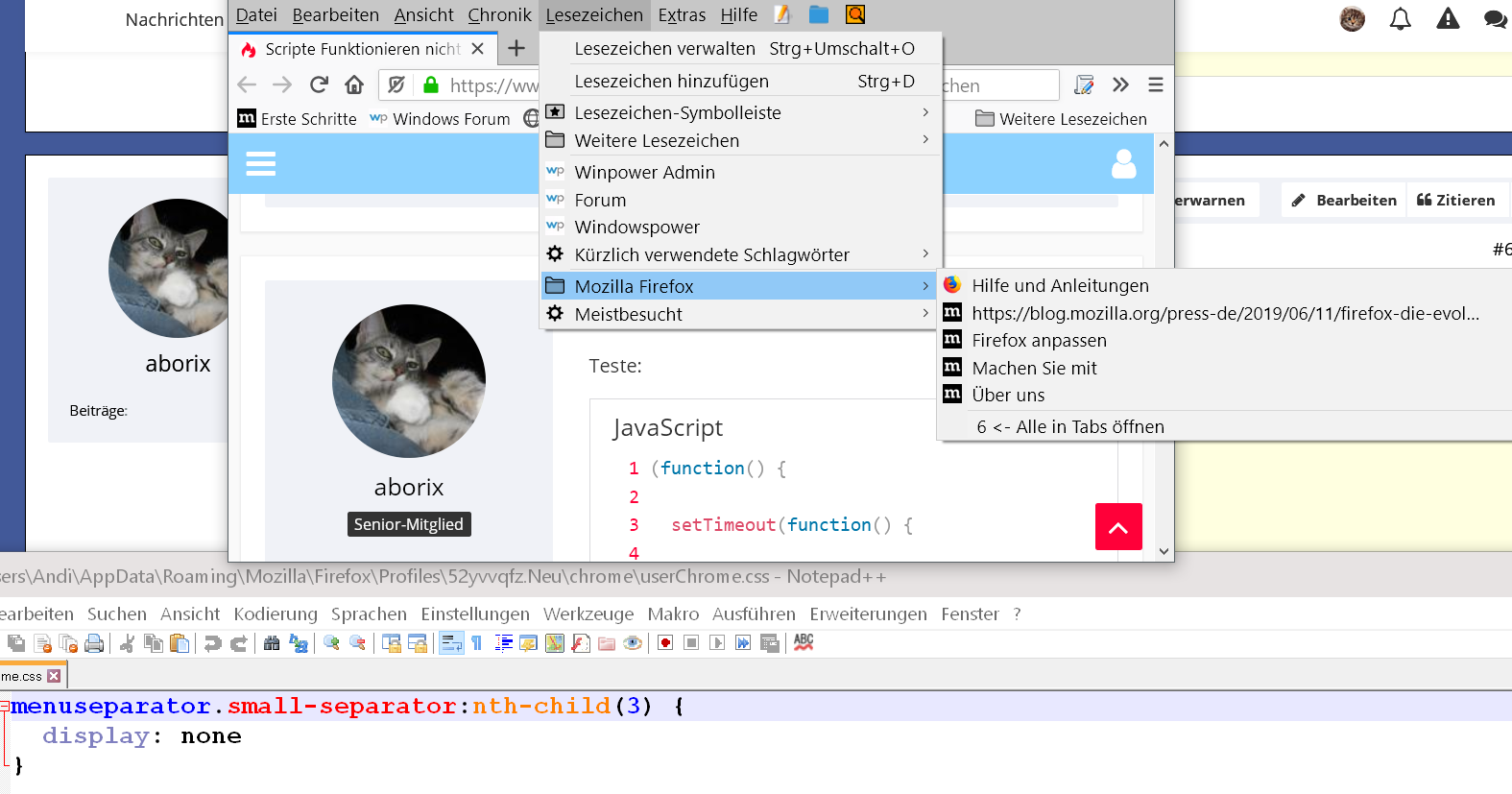The width and height of the screenshot is (1512, 794).
Task: Click the down arrow of Firefox's page scrollbar
Action: click(1164, 551)
